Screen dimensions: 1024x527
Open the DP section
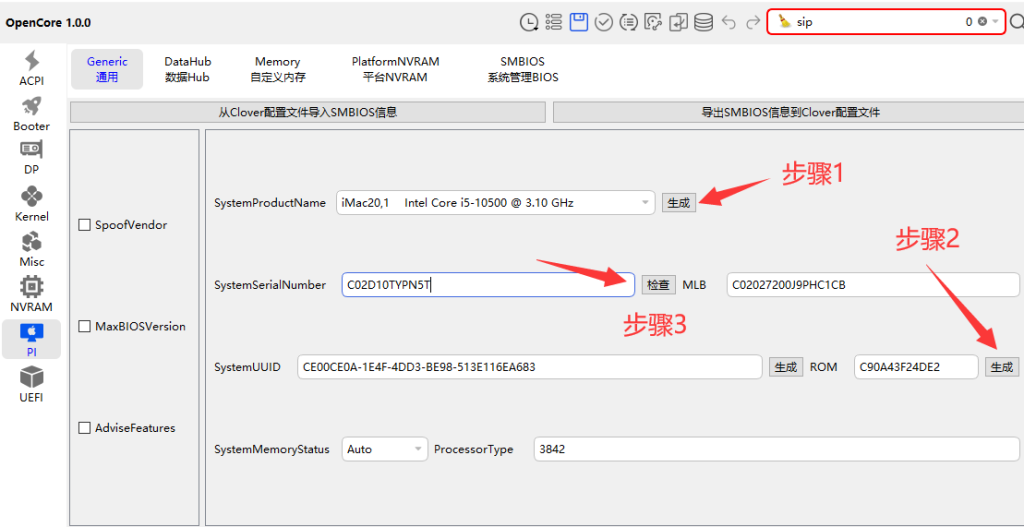tap(31, 158)
